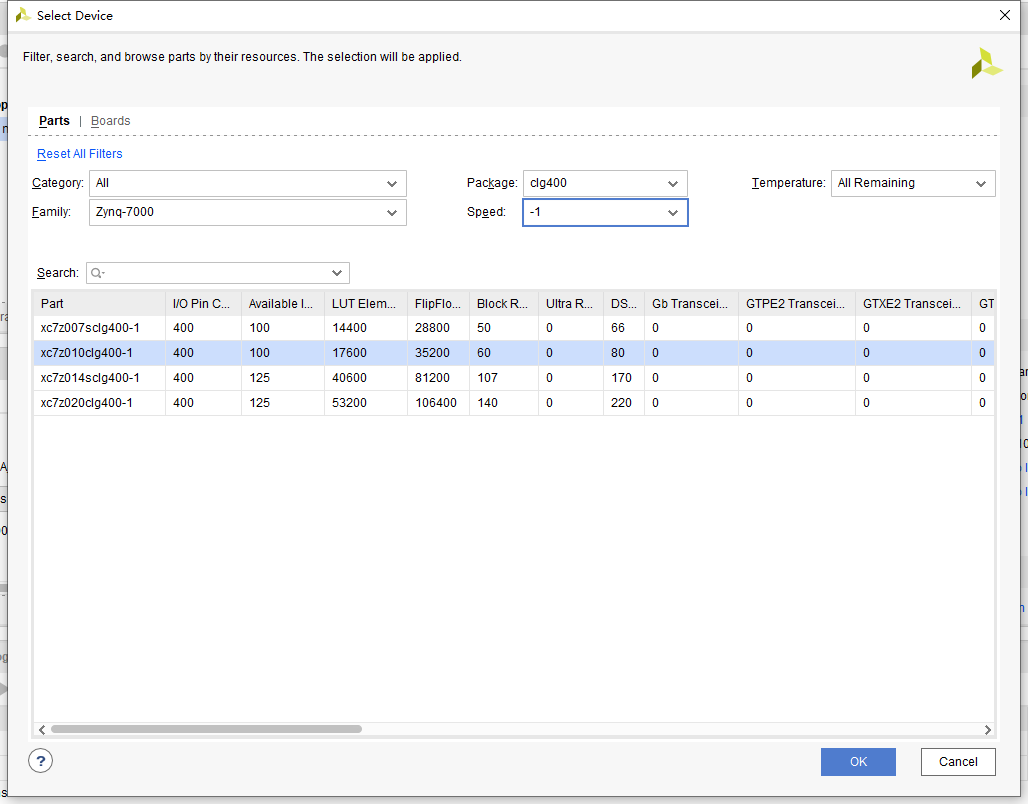
Task: Click inside the Search input field
Action: point(216,273)
